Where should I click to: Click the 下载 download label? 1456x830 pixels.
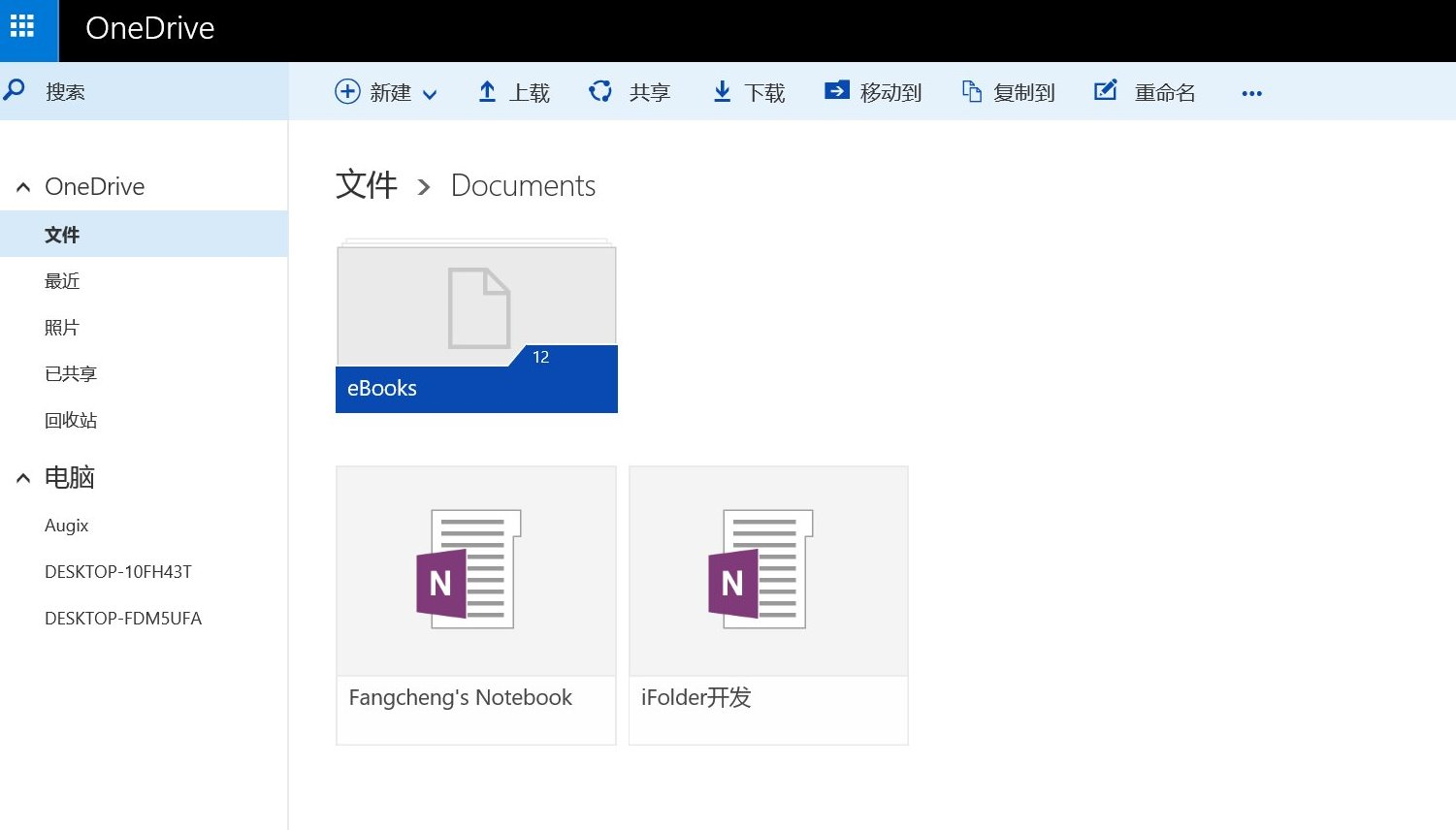tap(764, 93)
